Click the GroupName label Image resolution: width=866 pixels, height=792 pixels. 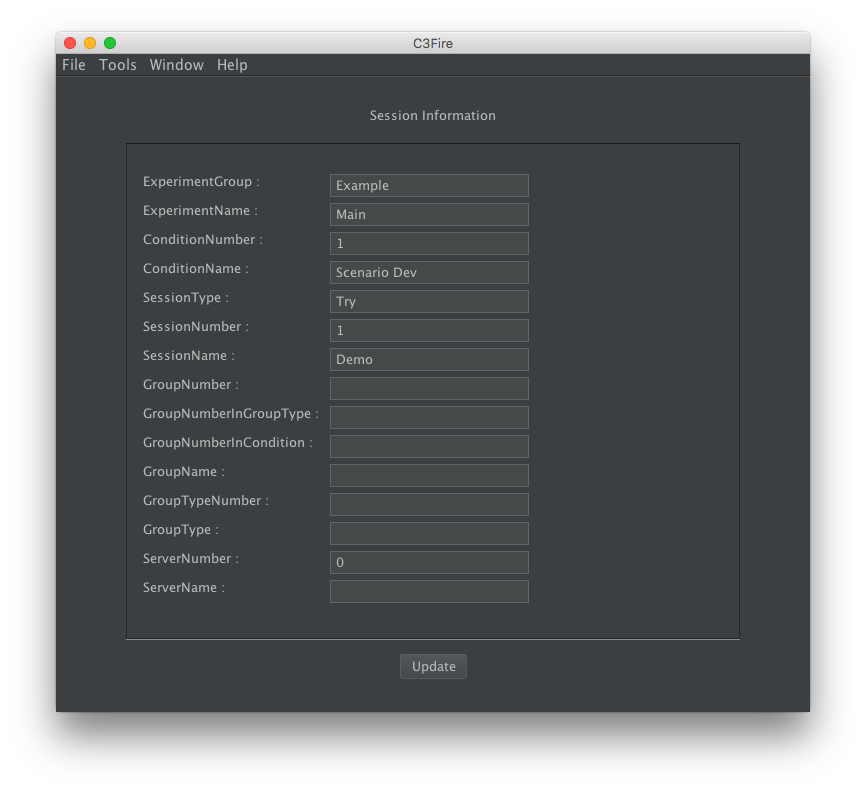(183, 472)
